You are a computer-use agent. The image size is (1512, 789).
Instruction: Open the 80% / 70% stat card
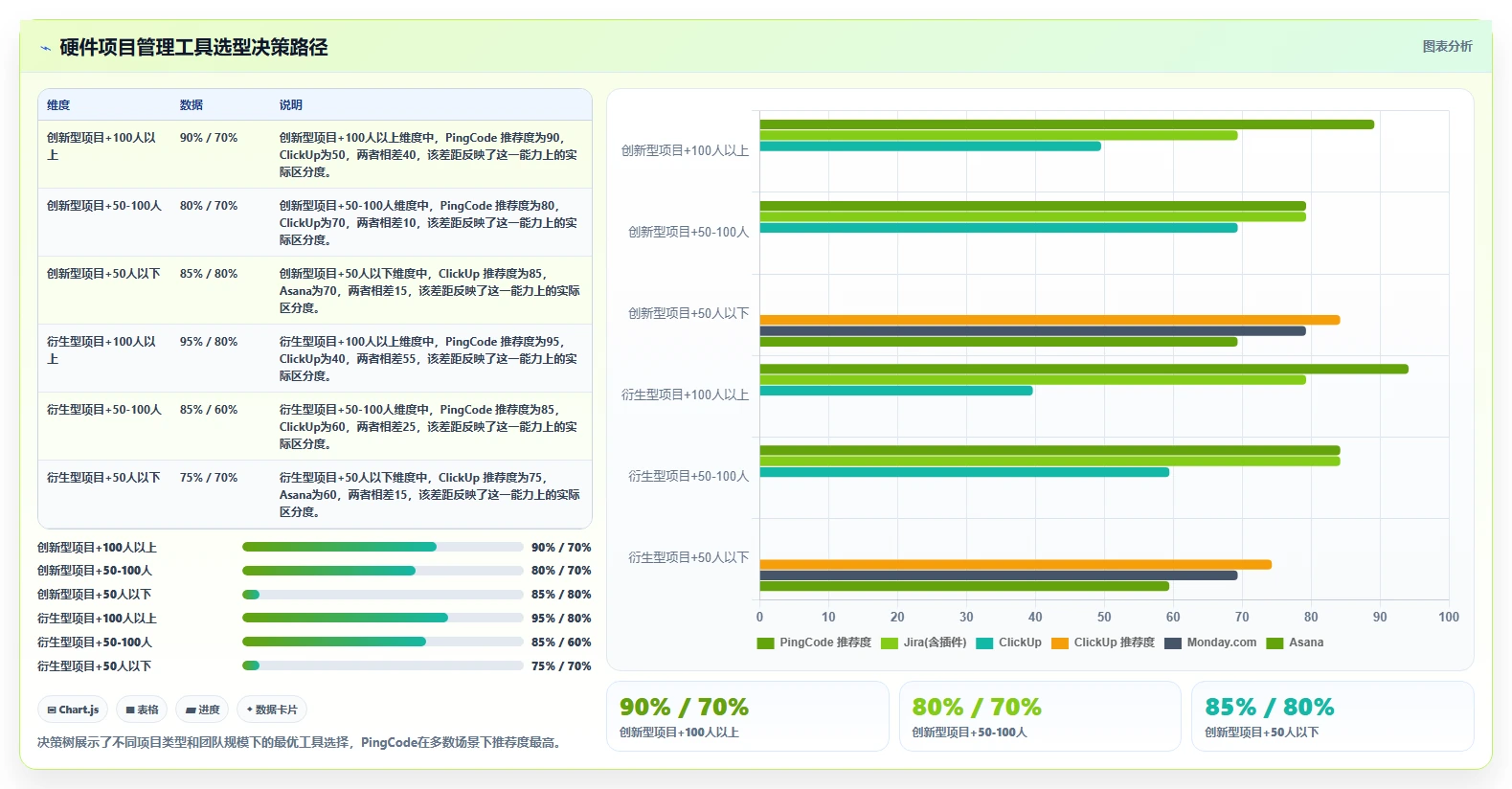point(1040,716)
